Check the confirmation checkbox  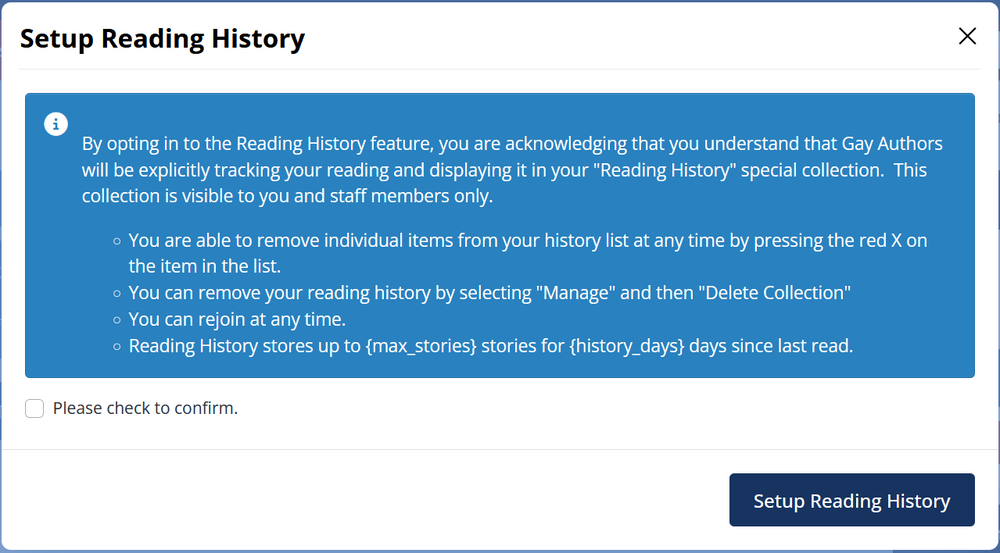click(x=34, y=408)
